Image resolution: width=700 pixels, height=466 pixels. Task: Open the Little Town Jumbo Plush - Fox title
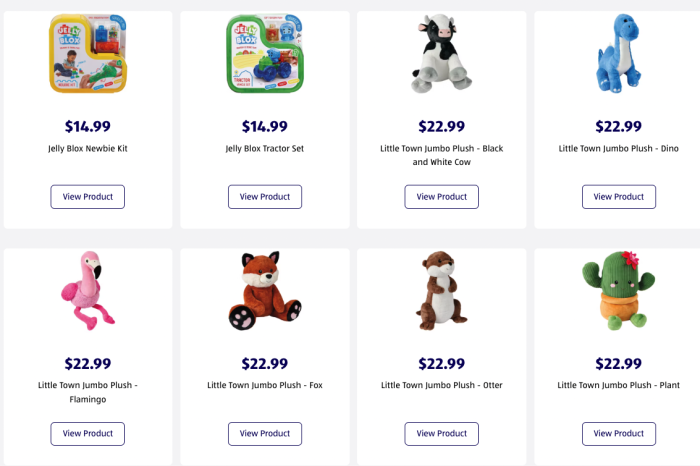(265, 385)
